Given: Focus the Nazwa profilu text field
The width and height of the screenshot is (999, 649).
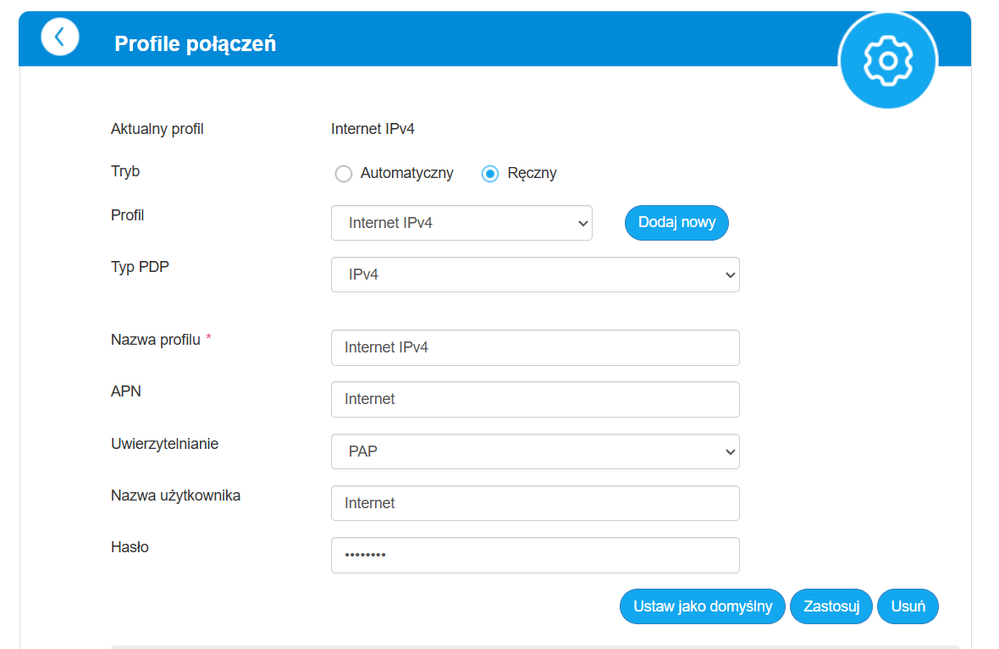Looking at the screenshot, I should [x=535, y=347].
